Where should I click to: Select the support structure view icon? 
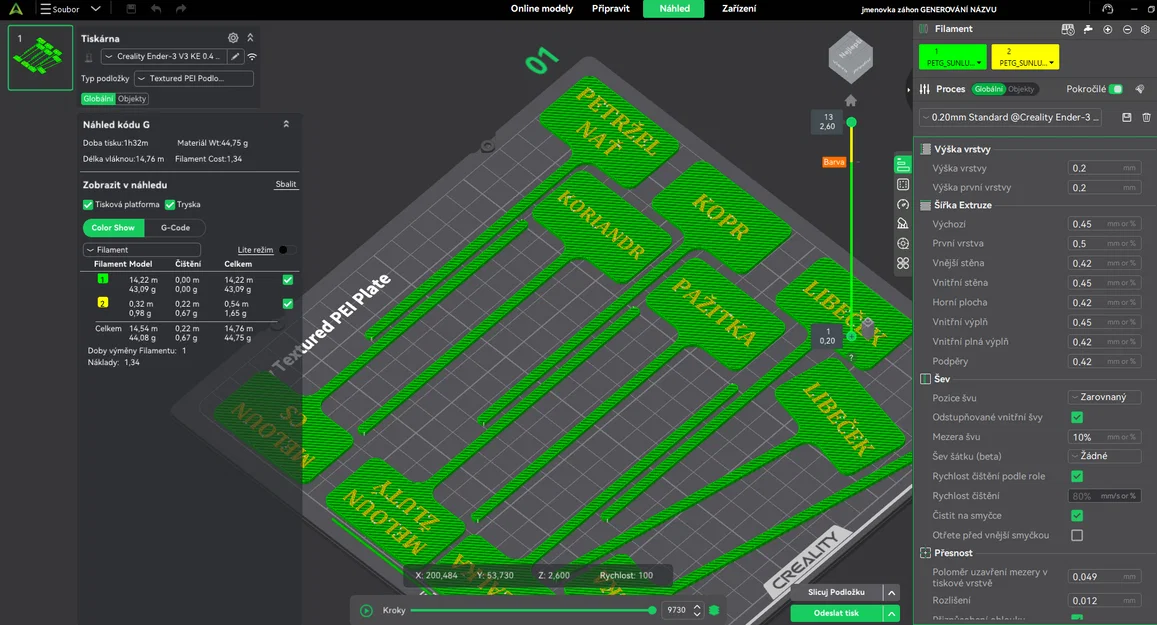click(x=903, y=224)
